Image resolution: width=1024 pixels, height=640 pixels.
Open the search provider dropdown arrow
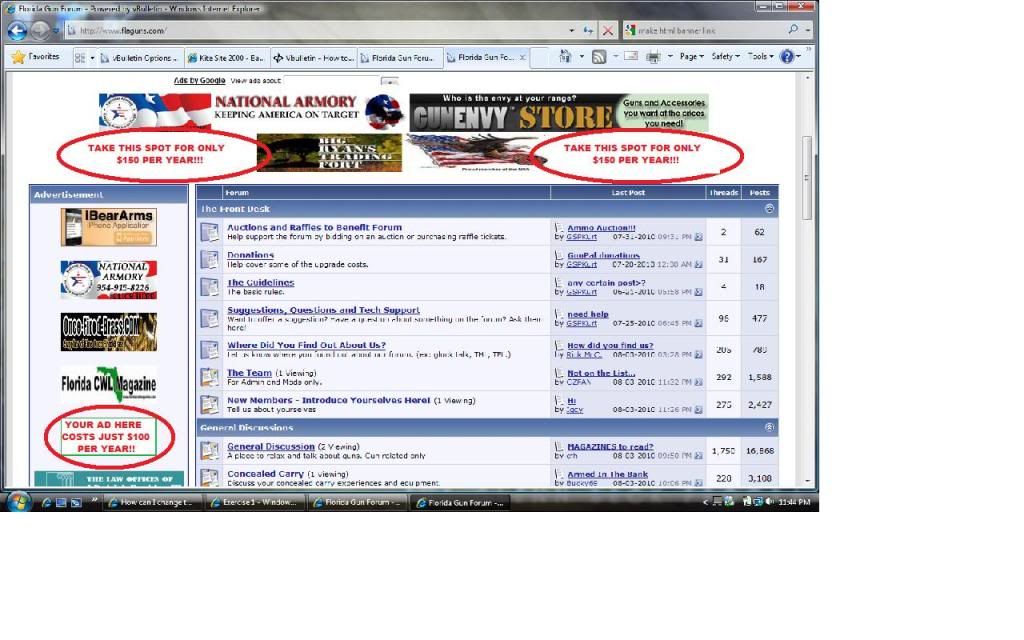coord(808,30)
